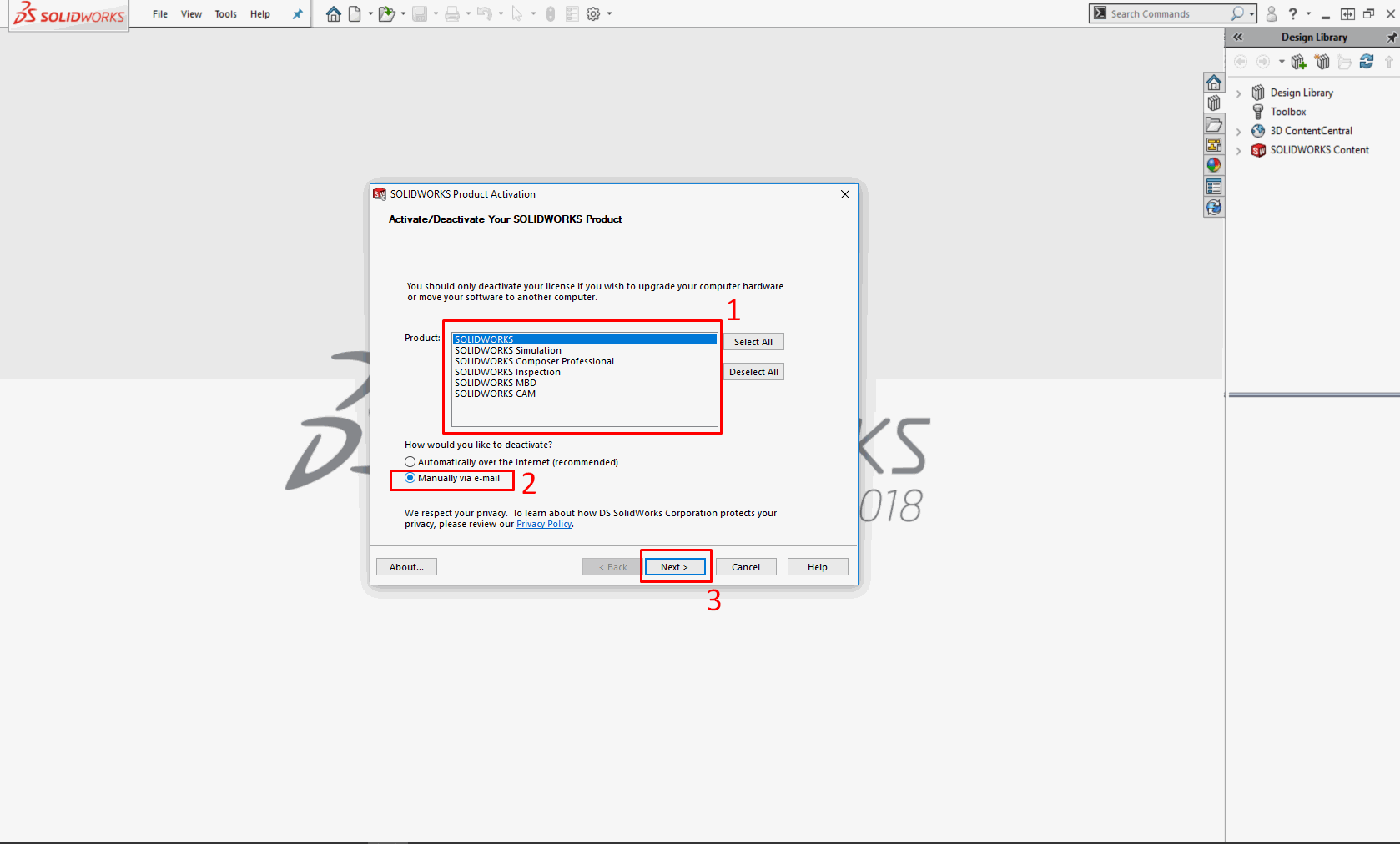Click the Add to Library icon
Screen dimensions: 1400x844
click(1298, 62)
